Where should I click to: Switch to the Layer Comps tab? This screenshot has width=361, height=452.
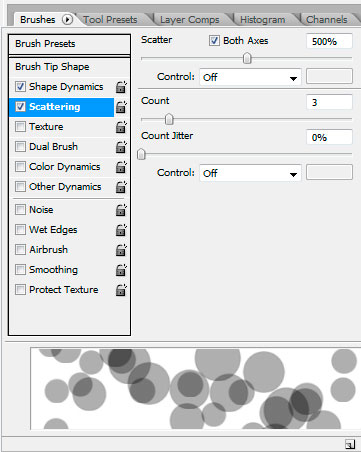click(189, 20)
